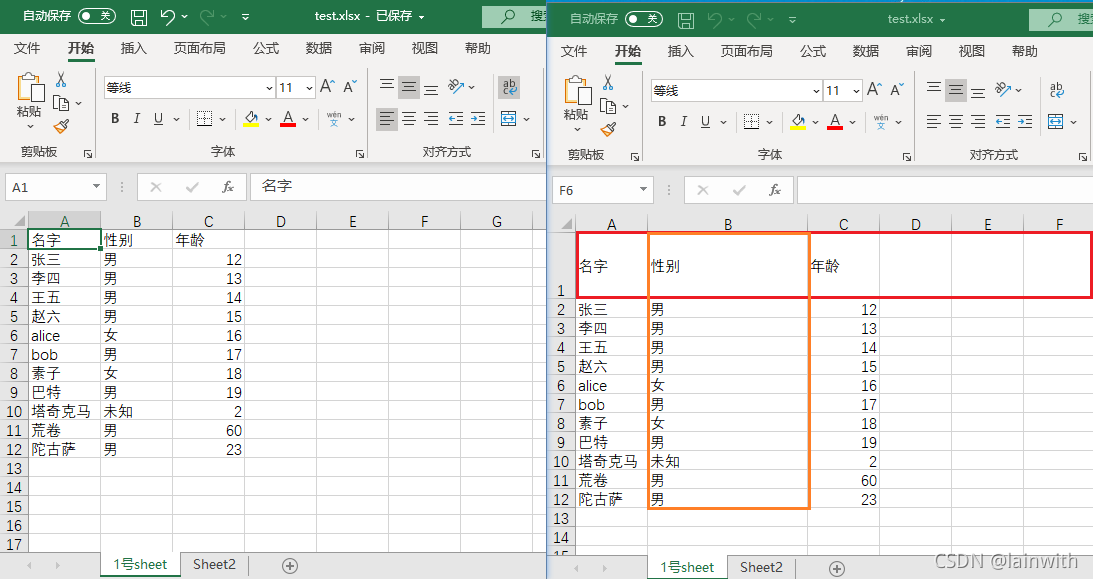Screen dimensions: 1093x579
Task: Click Merge and Center in right window
Action: pos(1056,122)
